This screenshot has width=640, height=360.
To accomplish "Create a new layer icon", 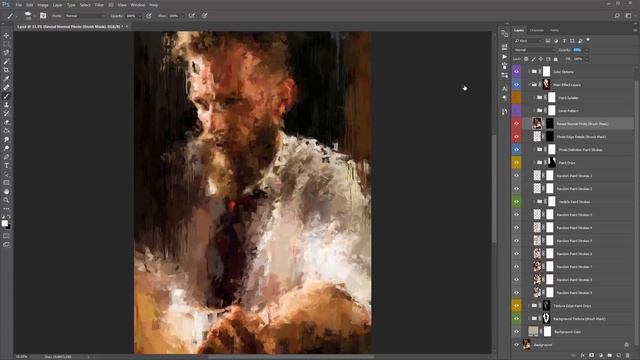I will point(618,356).
